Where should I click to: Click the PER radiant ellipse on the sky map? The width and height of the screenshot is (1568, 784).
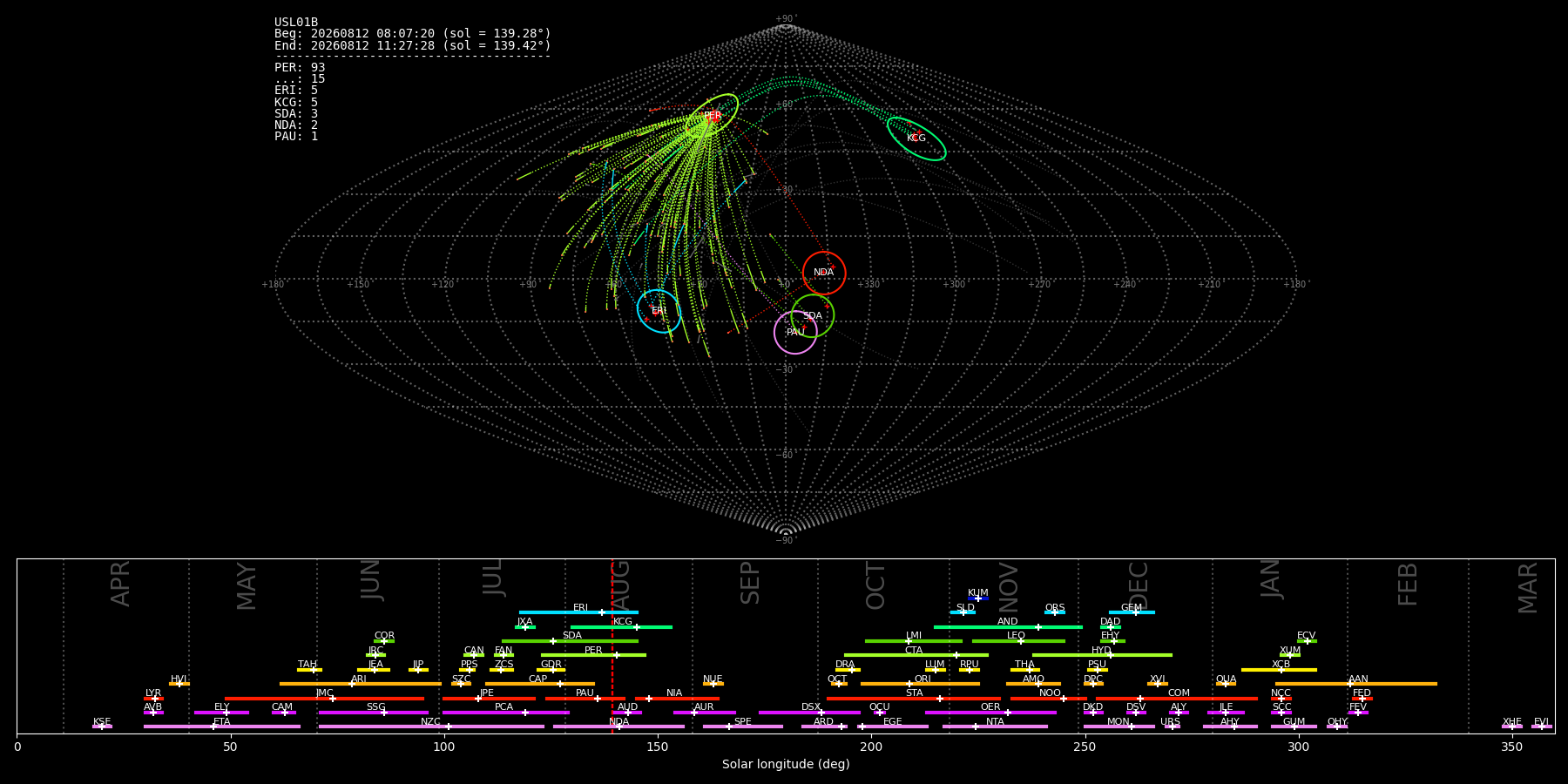pos(712,116)
